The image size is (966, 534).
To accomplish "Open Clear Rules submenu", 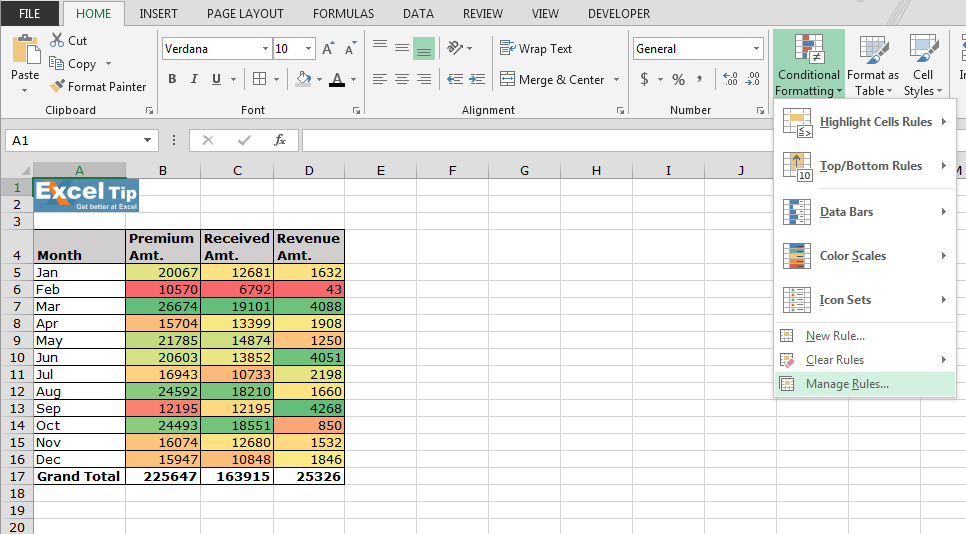I will [x=864, y=360].
